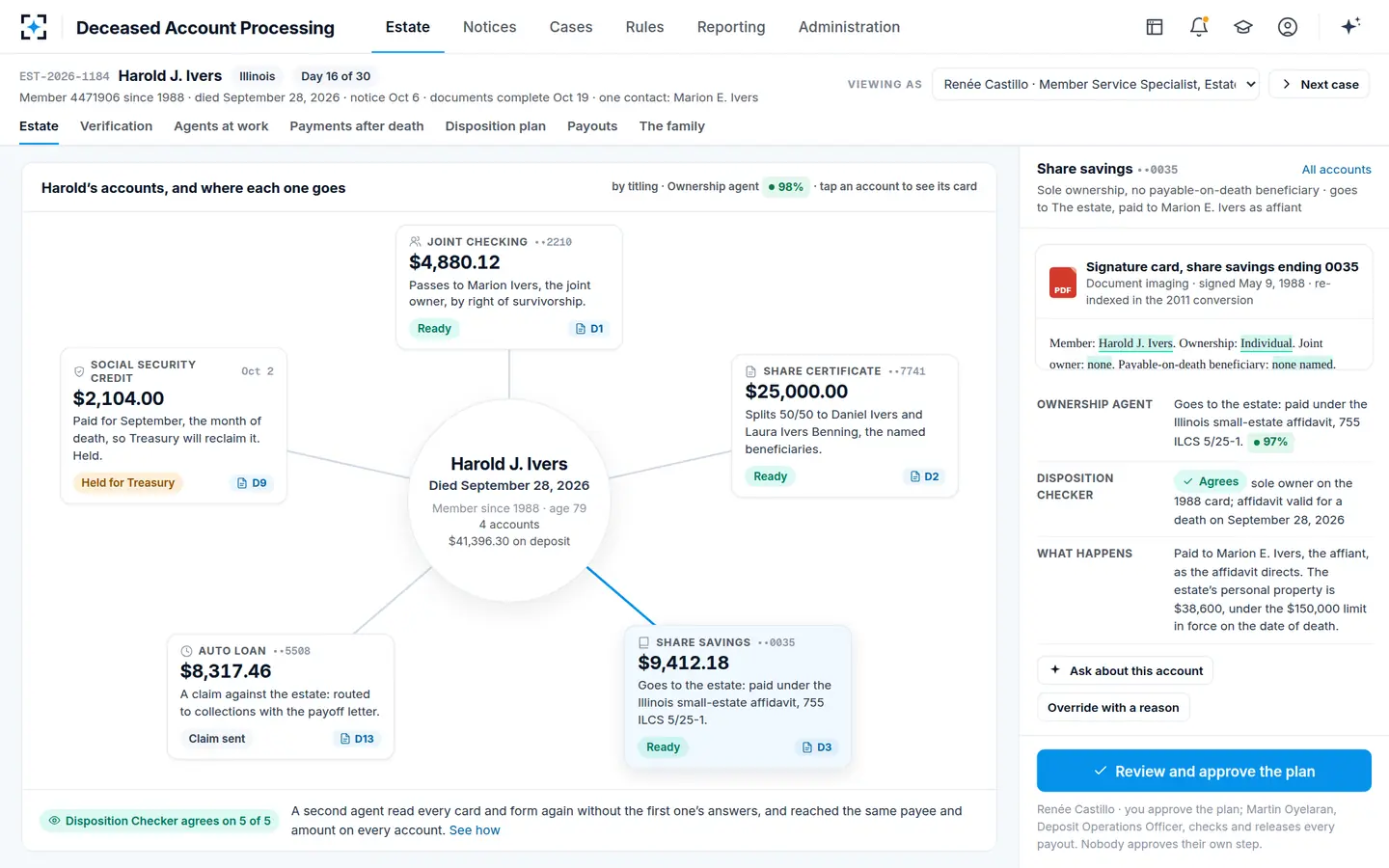Open the Cases tab

(571, 27)
